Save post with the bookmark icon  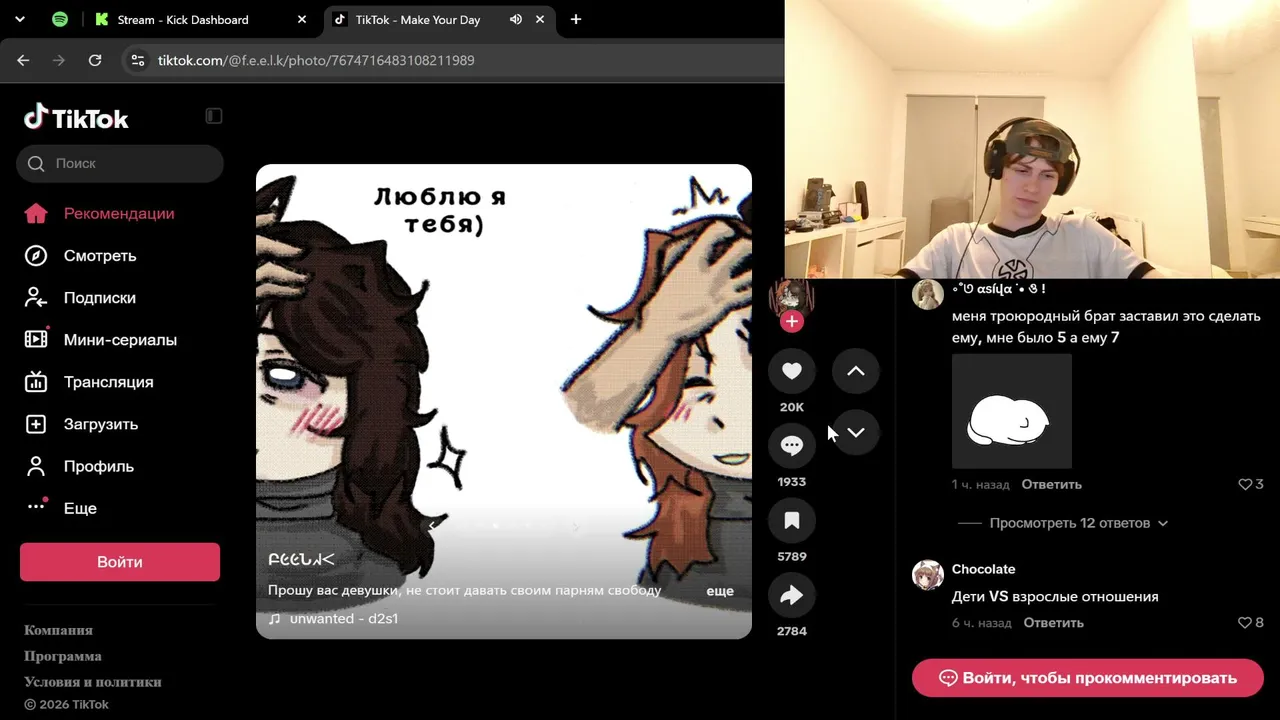(792, 520)
